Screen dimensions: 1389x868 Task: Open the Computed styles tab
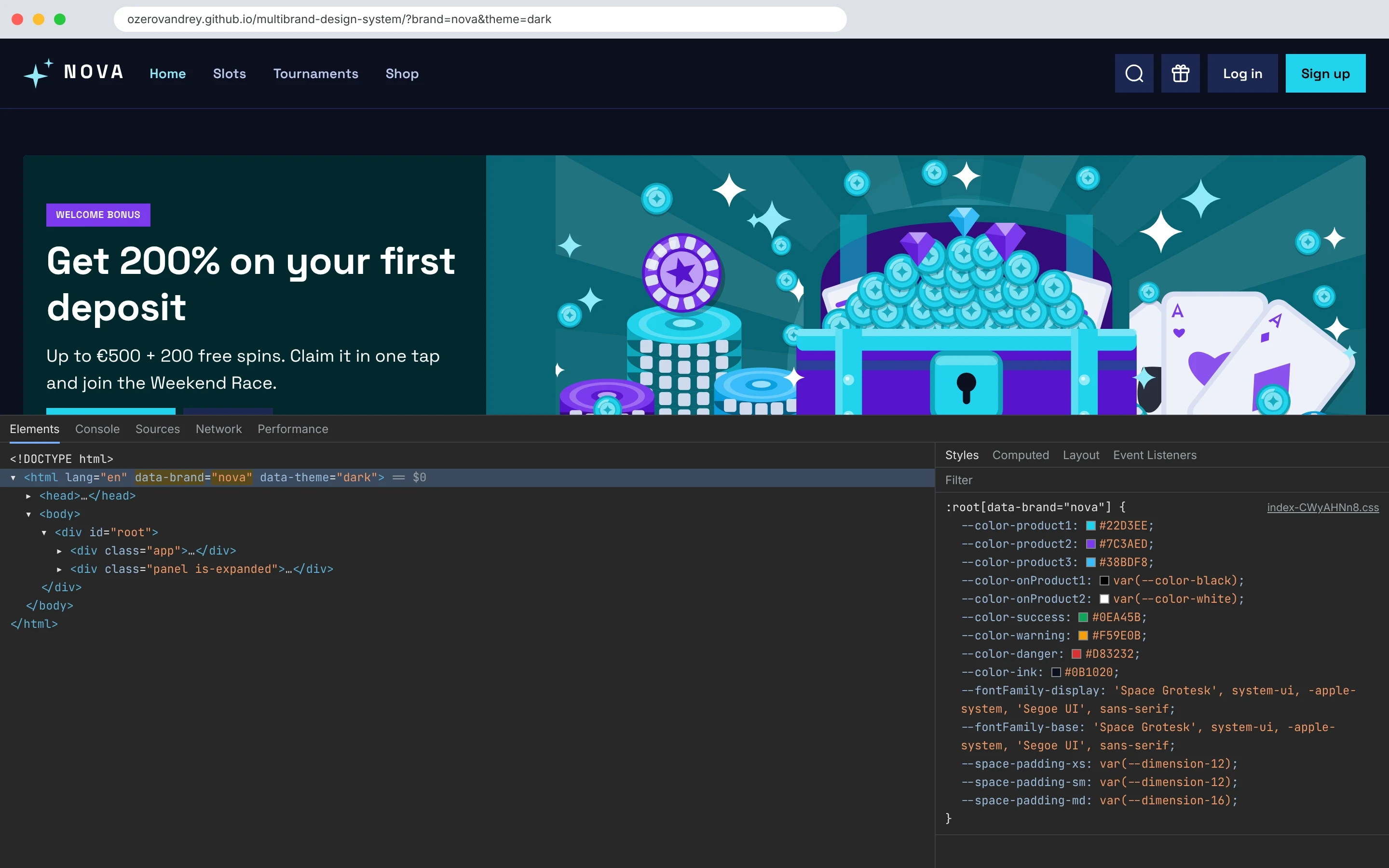1021,455
